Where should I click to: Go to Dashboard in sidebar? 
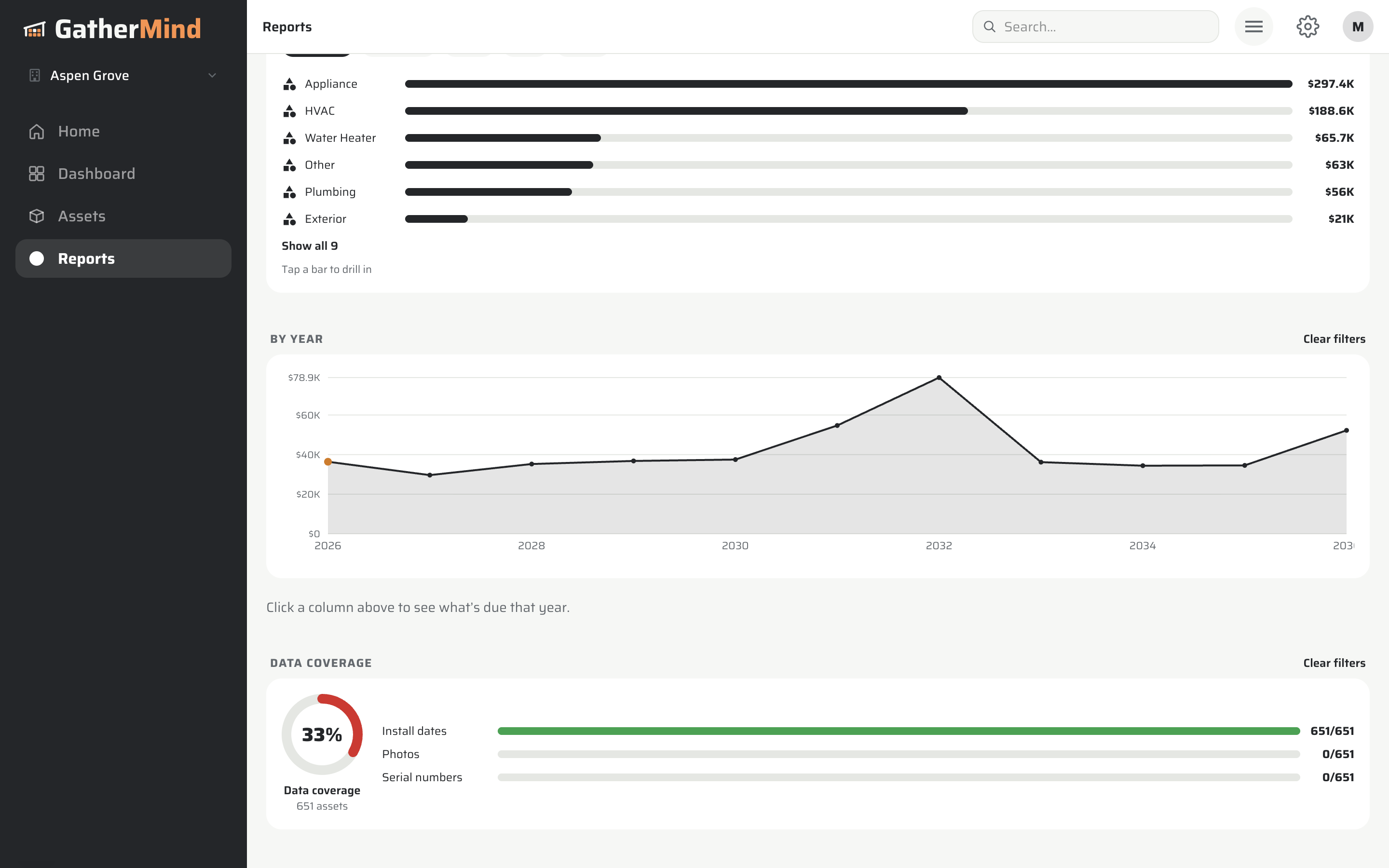[123, 174]
